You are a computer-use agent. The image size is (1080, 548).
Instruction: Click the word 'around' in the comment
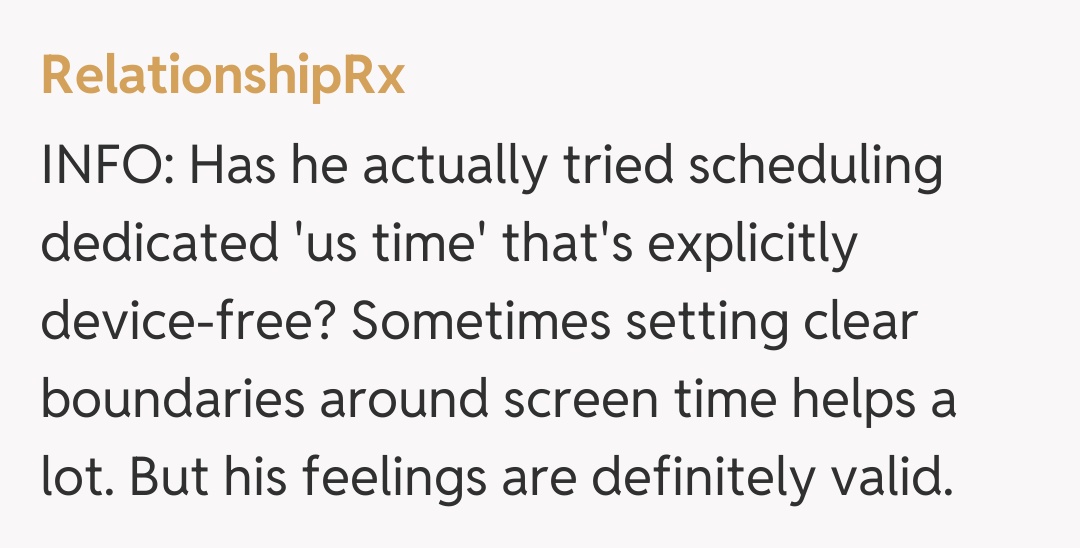[x=393, y=401]
